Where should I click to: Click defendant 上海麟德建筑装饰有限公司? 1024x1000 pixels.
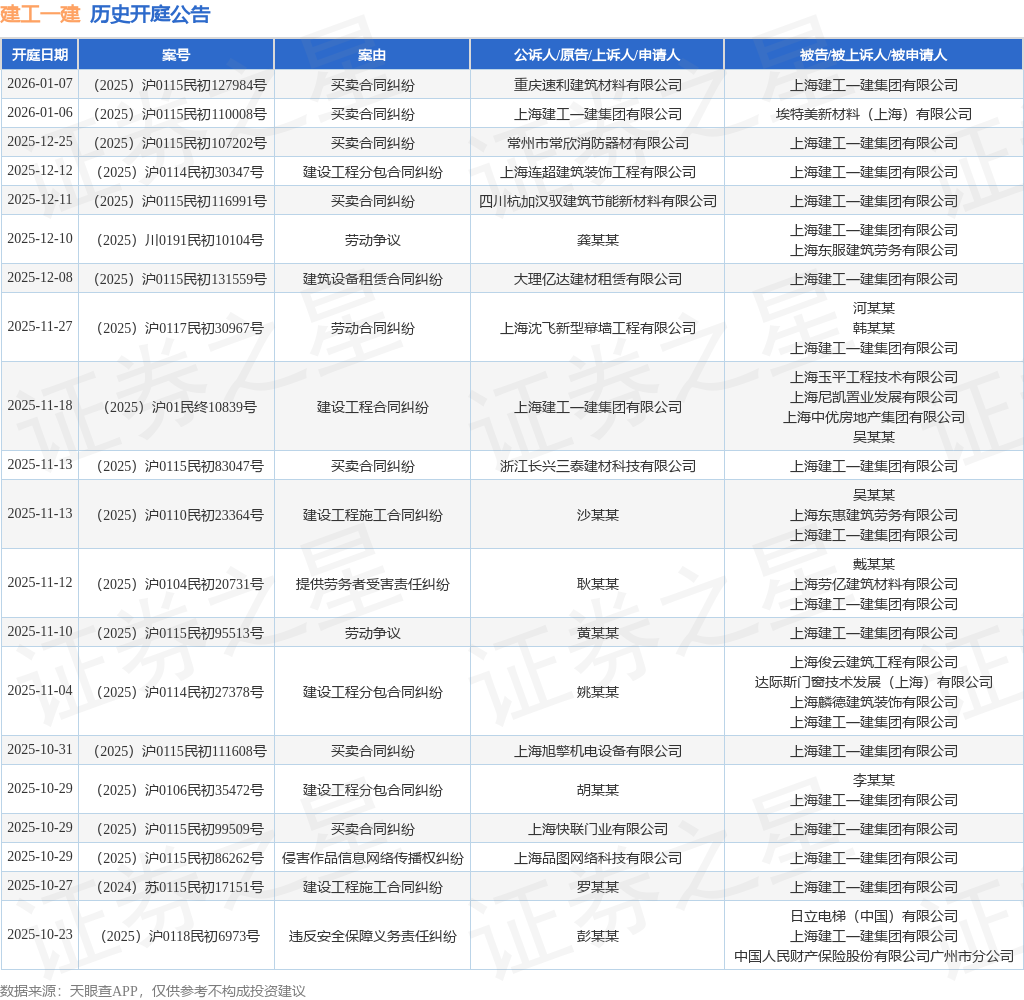(x=874, y=702)
